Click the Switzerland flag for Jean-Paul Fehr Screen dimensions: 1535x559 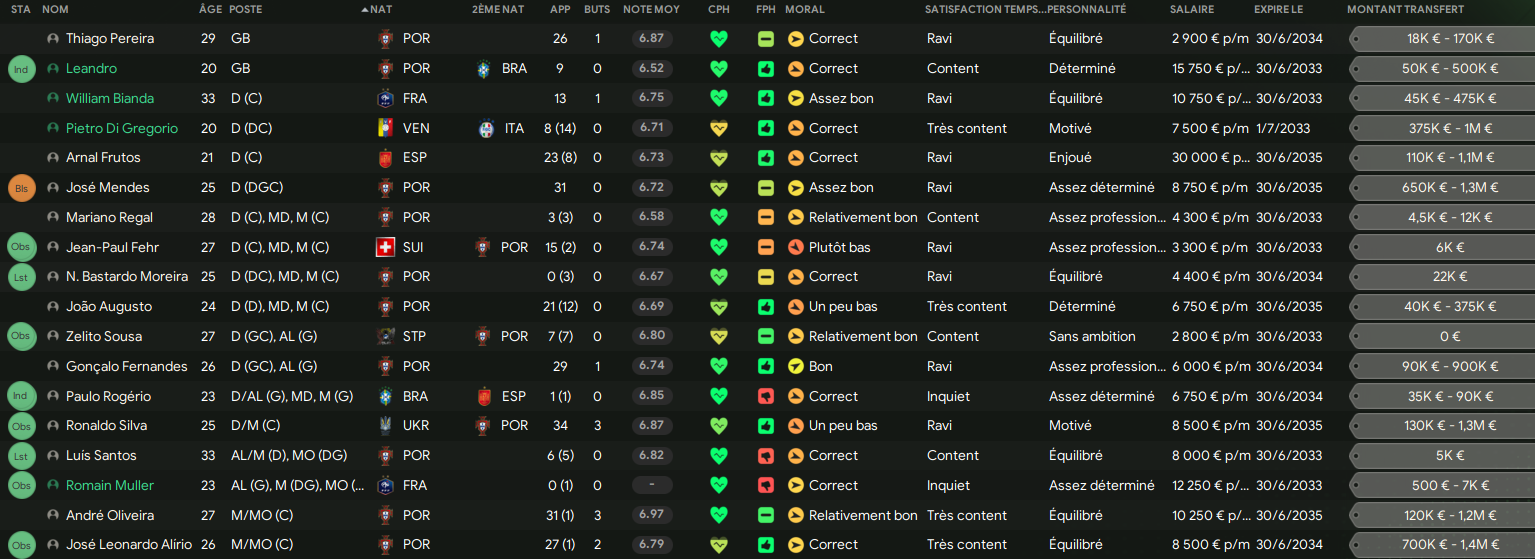[385, 247]
